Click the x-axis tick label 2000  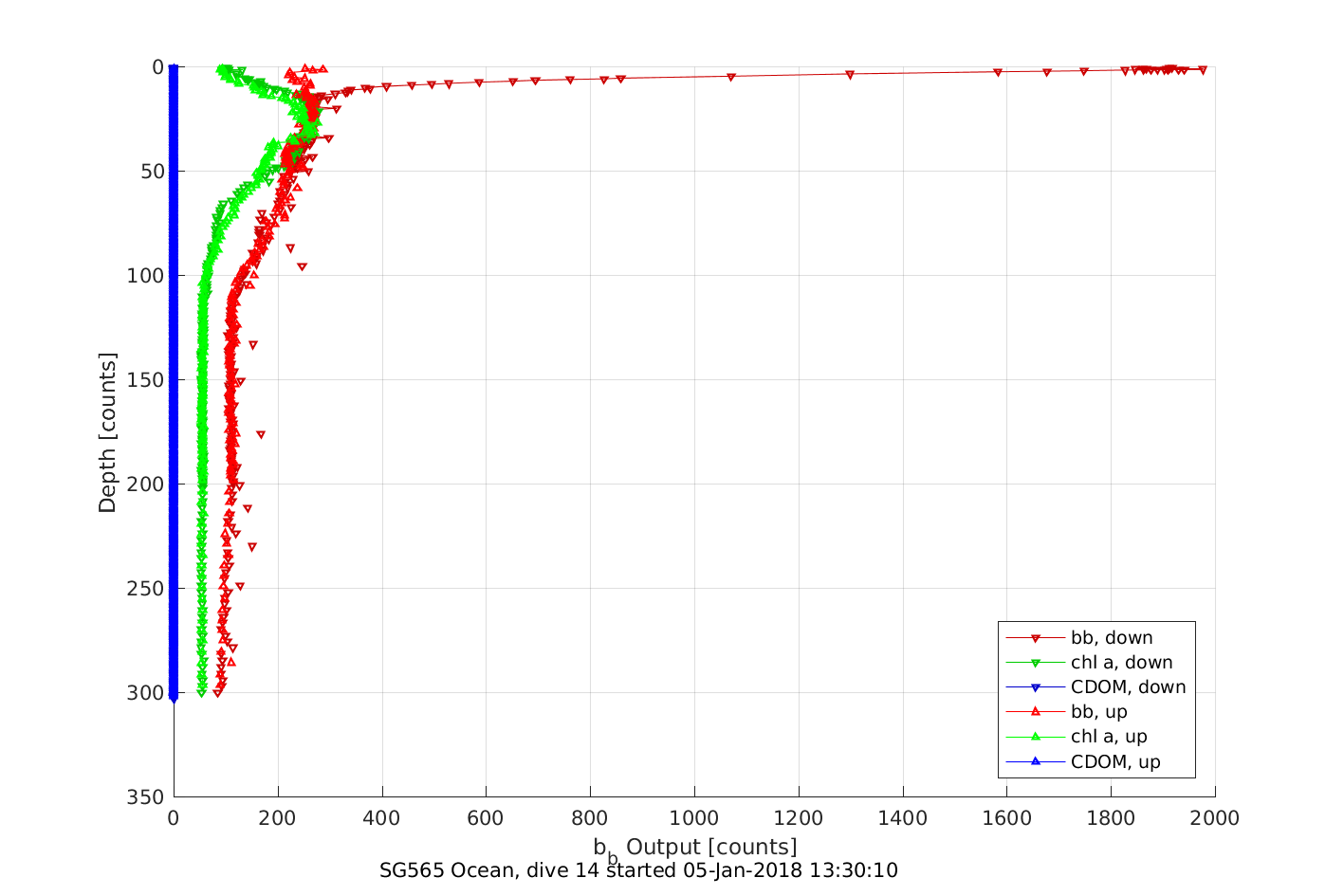click(x=1215, y=818)
